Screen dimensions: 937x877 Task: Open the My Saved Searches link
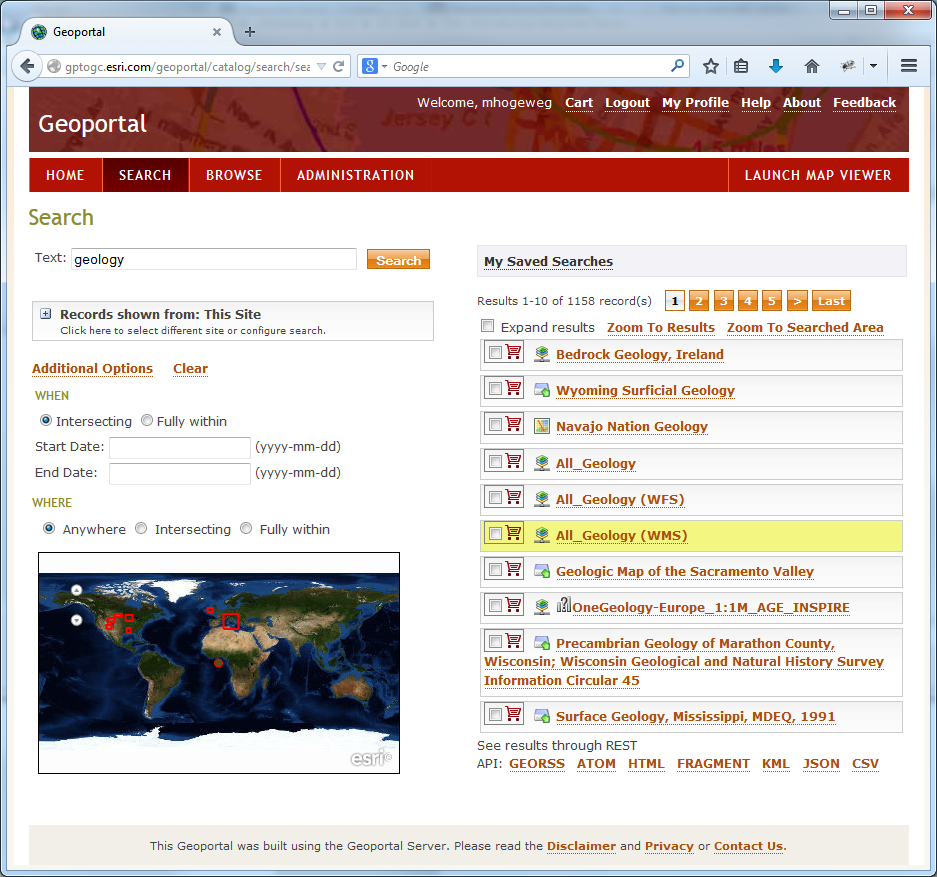[547, 261]
